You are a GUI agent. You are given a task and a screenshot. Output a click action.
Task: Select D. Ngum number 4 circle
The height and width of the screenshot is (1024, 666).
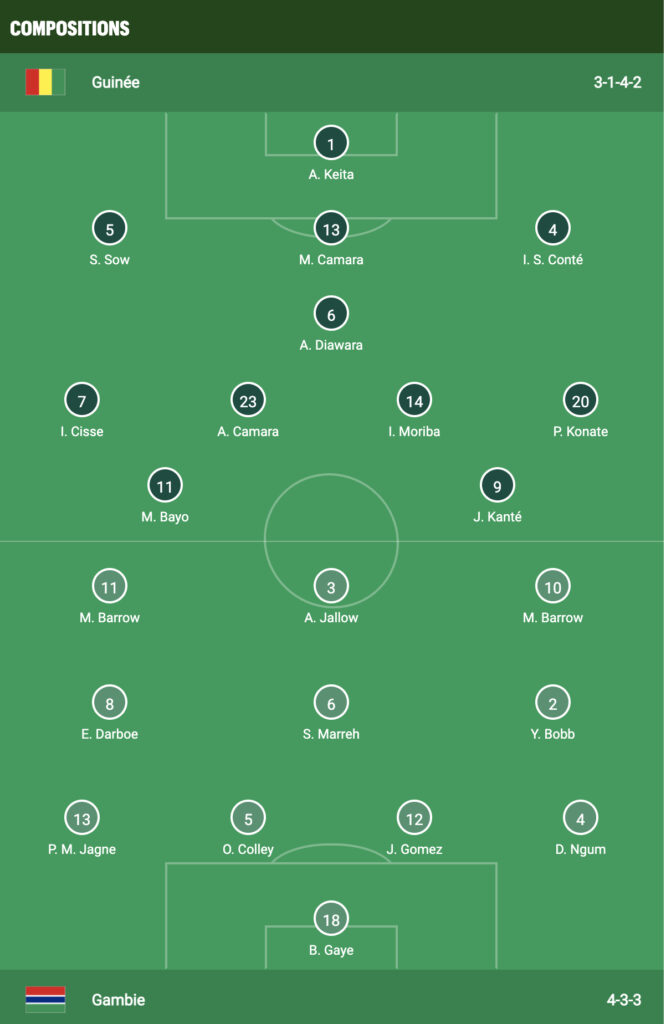point(580,818)
